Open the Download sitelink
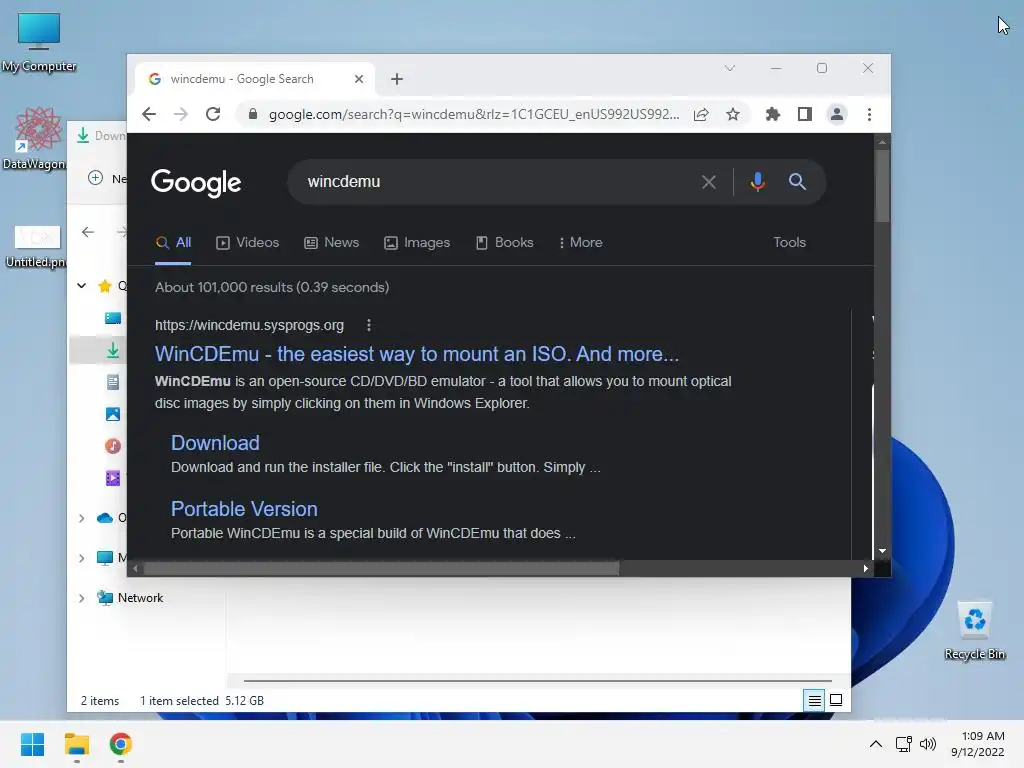 coord(216,443)
